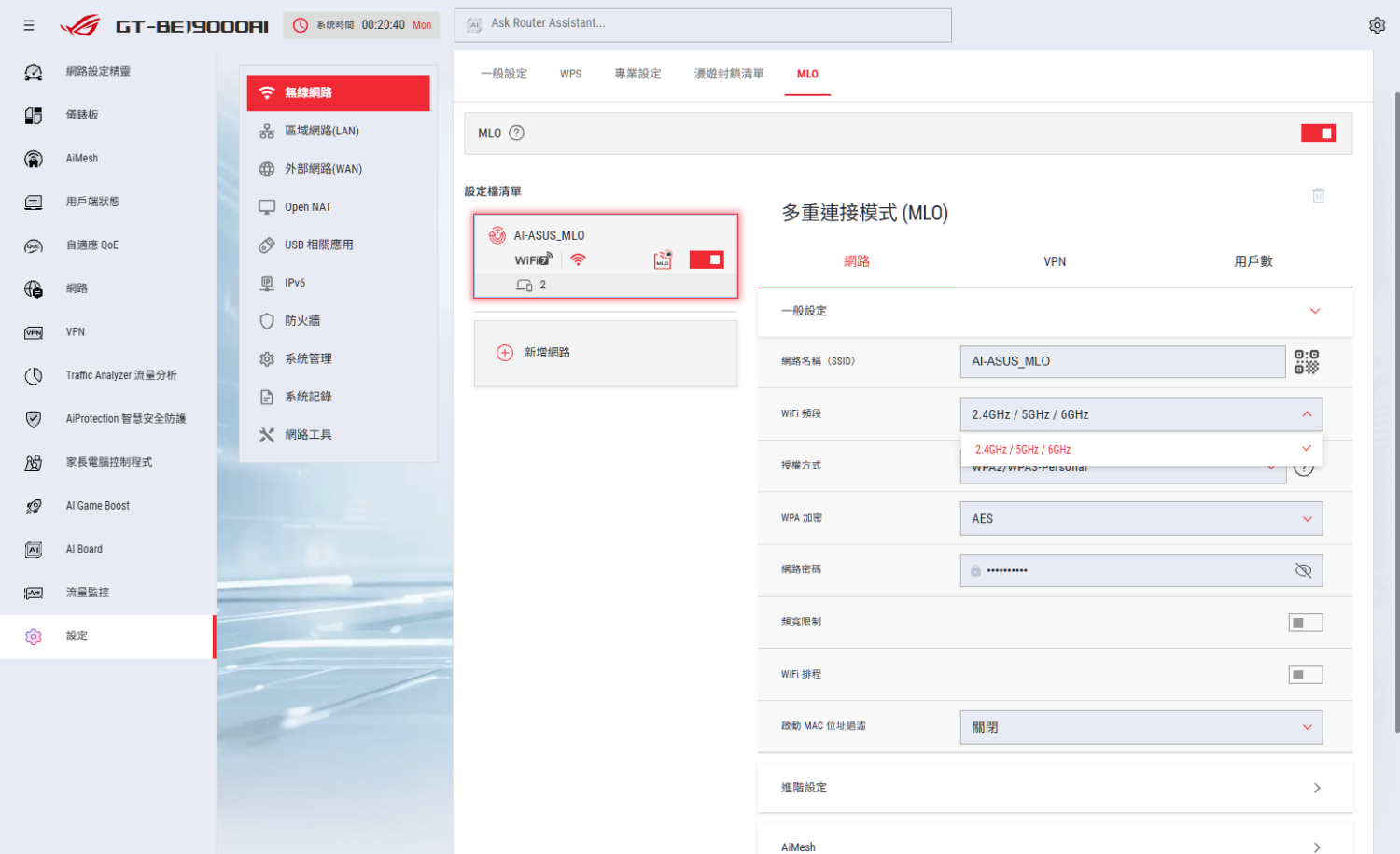Image resolution: width=1400 pixels, height=854 pixels.
Task: Open the top-right settings gear icon
Action: [1377, 25]
